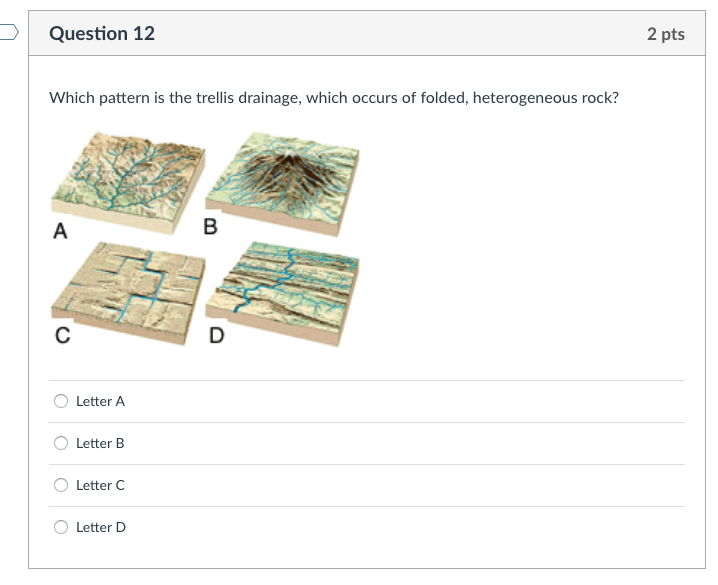Image resolution: width=718 pixels, height=585 pixels.
Task: Click the bold A label under diagram
Action: click(x=60, y=232)
